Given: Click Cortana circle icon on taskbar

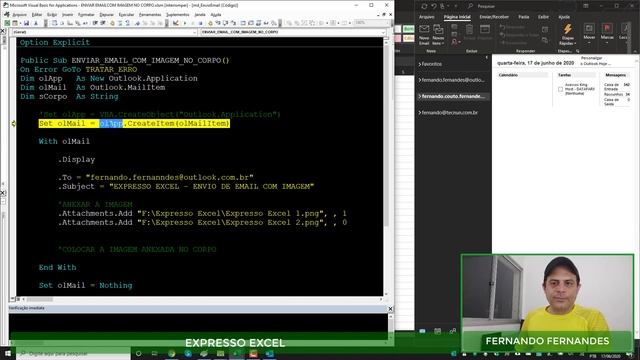Looking at the screenshot, I should (x=138, y=353).
